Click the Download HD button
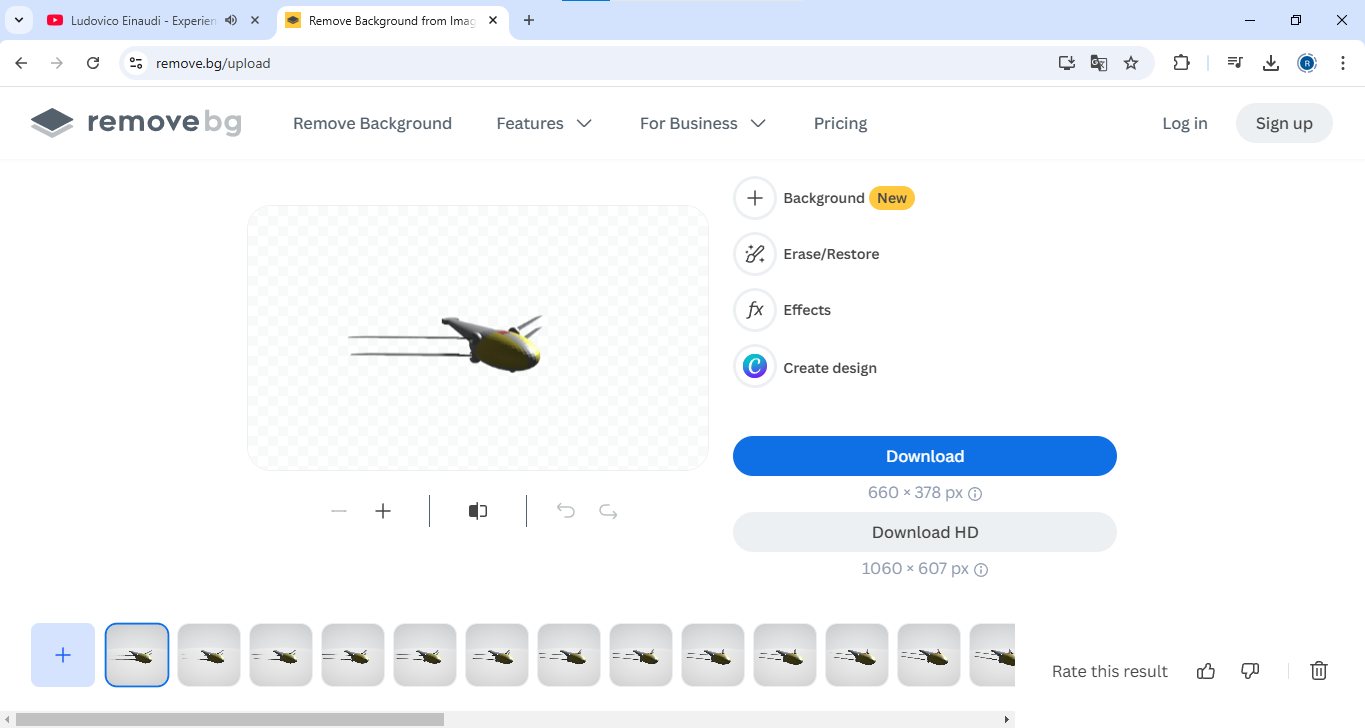This screenshot has width=1365, height=728. click(x=925, y=532)
